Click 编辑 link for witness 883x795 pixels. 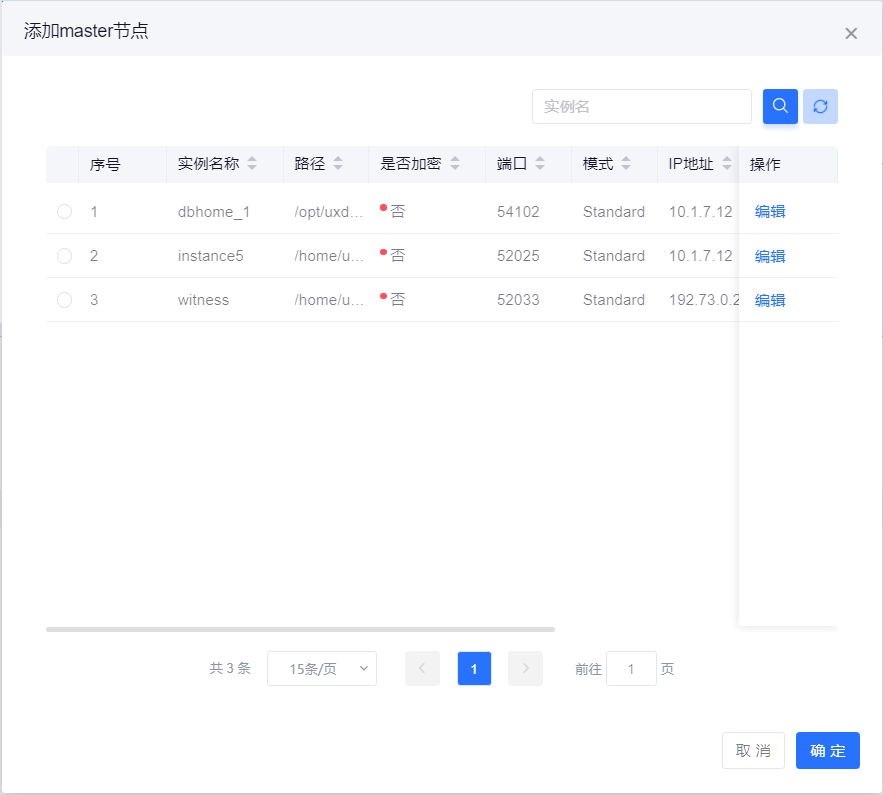(x=770, y=300)
